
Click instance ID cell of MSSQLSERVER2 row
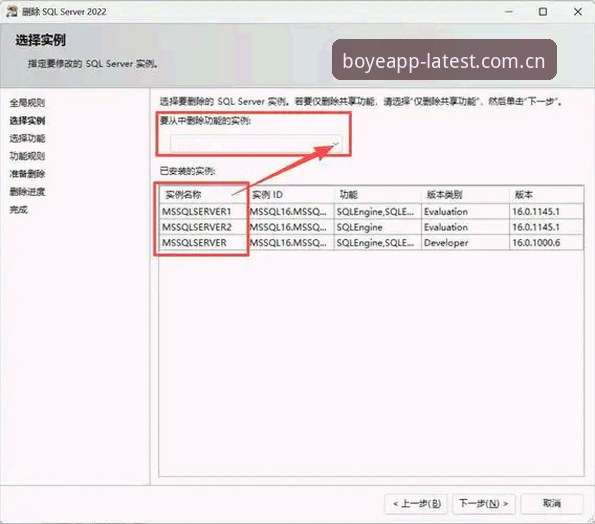(291, 227)
